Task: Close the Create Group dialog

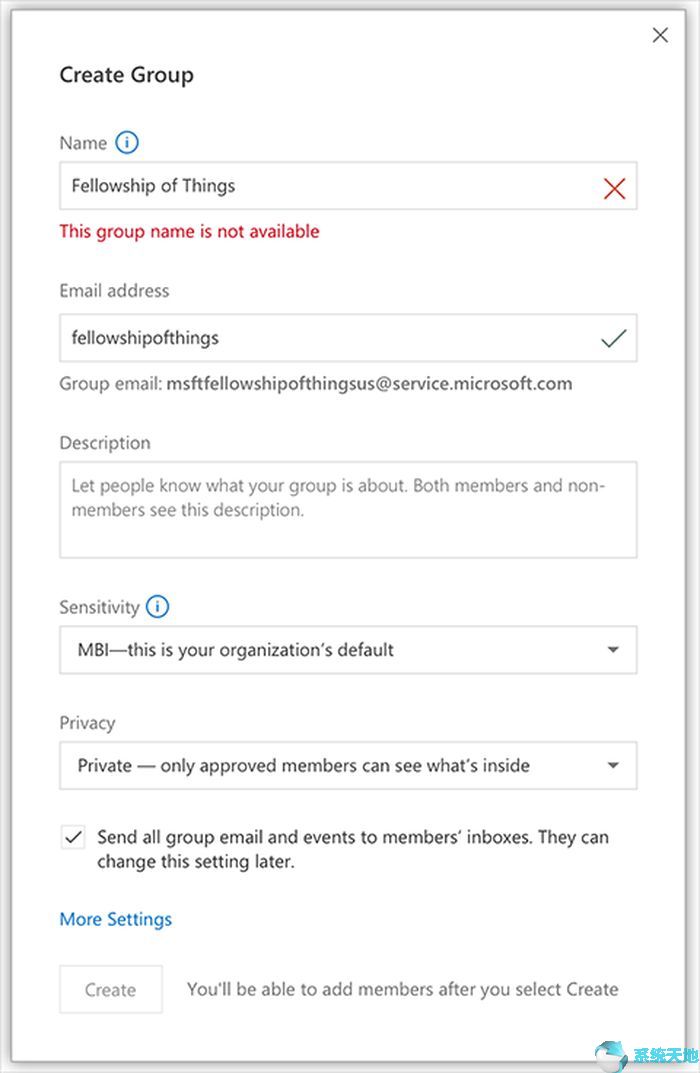Action: tap(660, 35)
